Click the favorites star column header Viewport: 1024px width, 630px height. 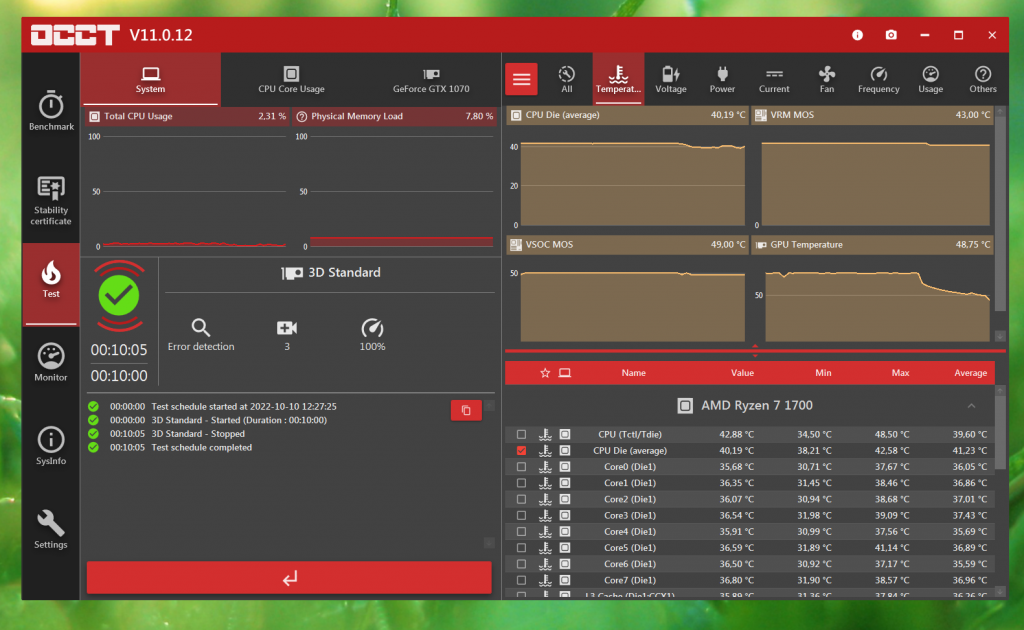545,373
